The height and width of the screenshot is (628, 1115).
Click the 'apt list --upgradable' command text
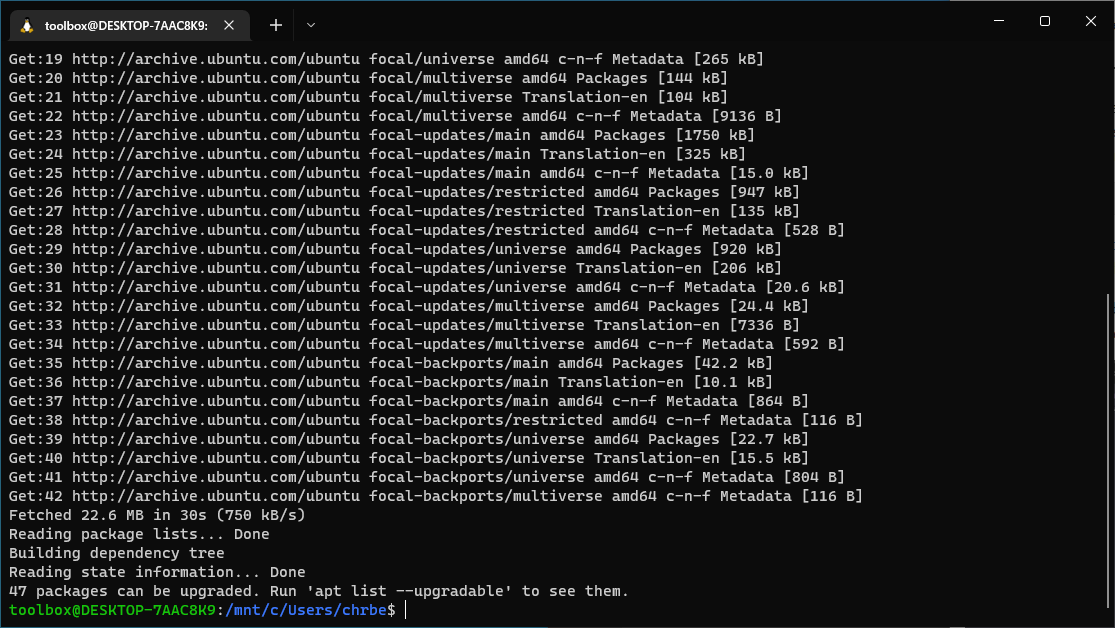pos(413,591)
